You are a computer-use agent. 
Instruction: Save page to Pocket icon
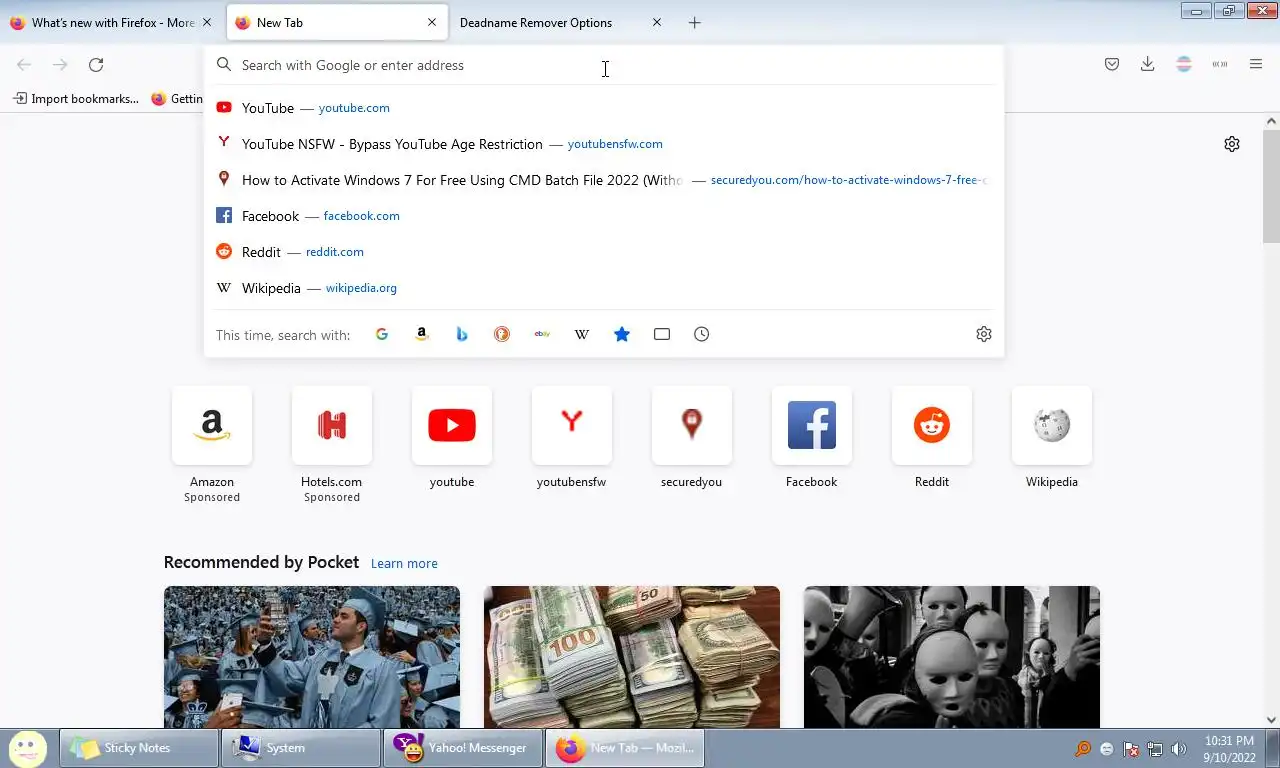pos(1112,64)
